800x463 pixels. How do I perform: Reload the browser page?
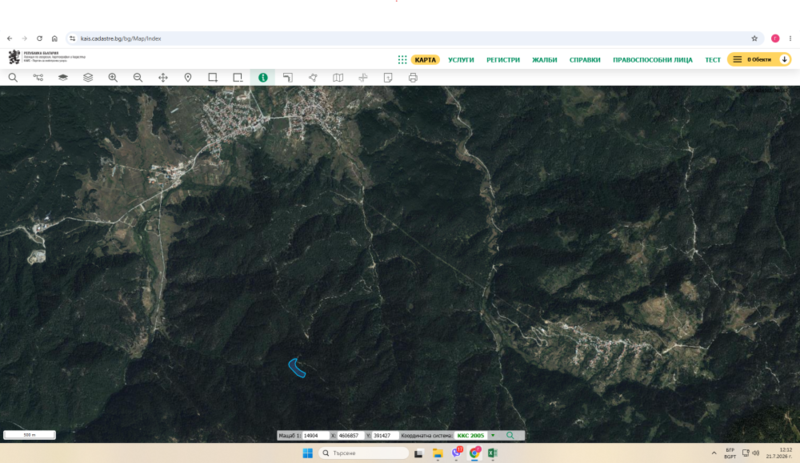point(39,38)
